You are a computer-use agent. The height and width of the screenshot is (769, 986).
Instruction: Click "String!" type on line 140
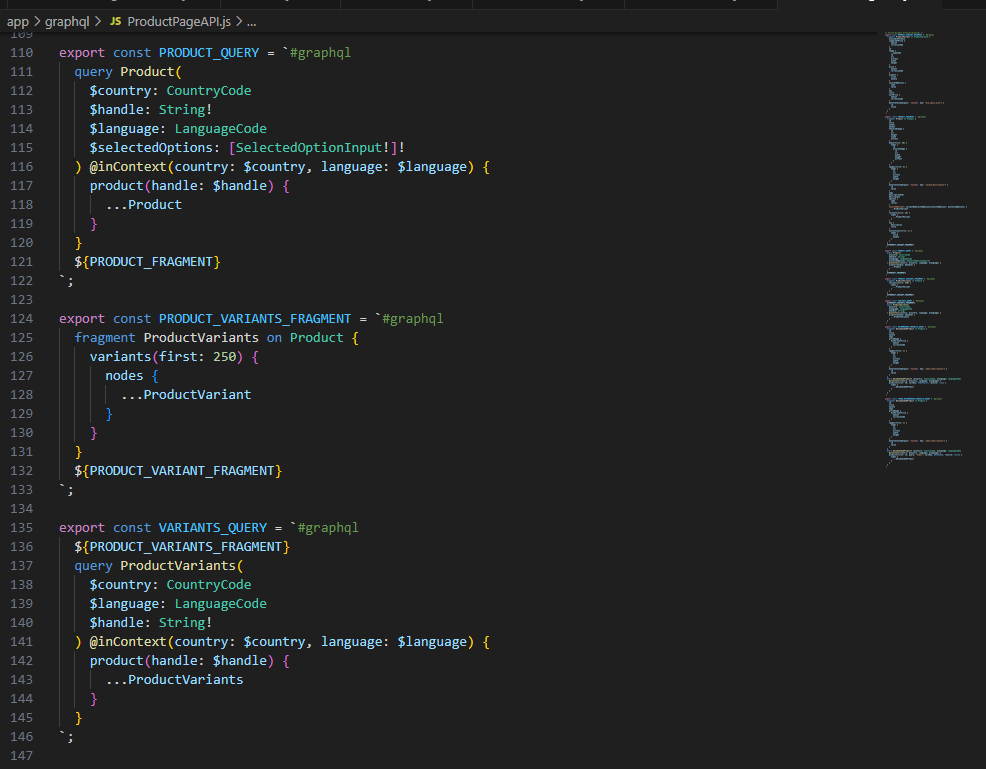tap(186, 622)
